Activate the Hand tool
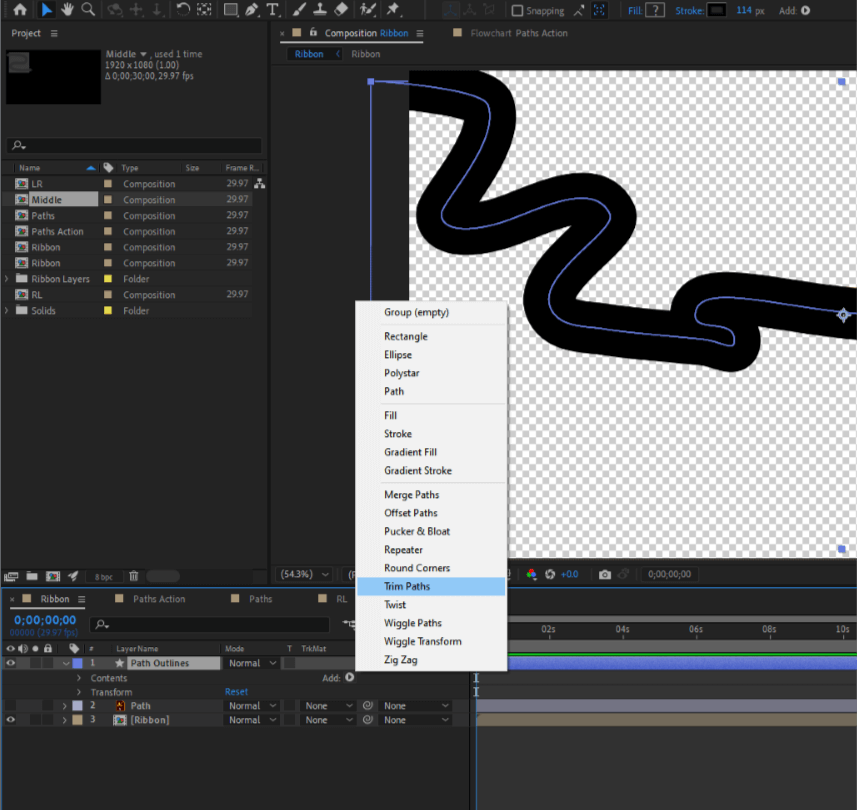 (x=67, y=10)
